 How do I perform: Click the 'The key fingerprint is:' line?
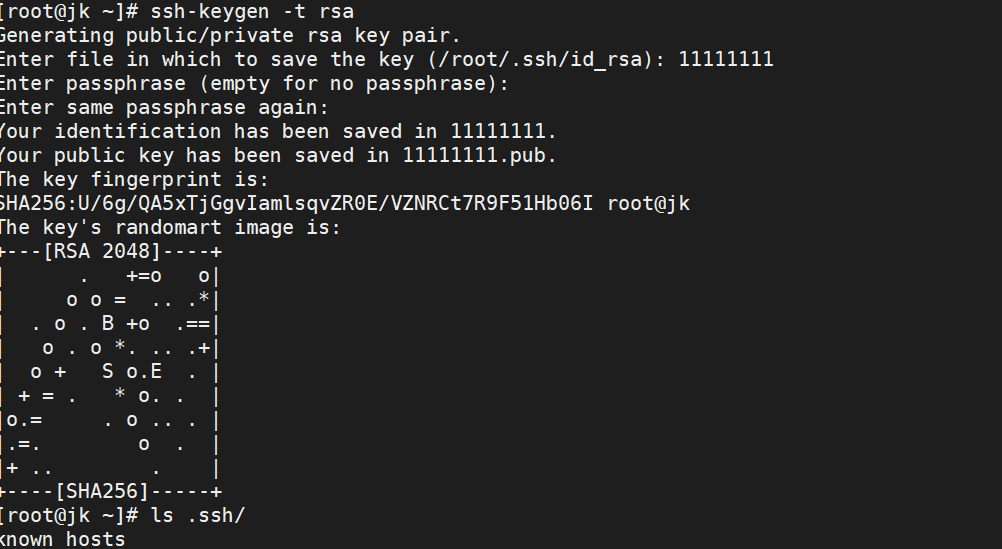point(134,180)
